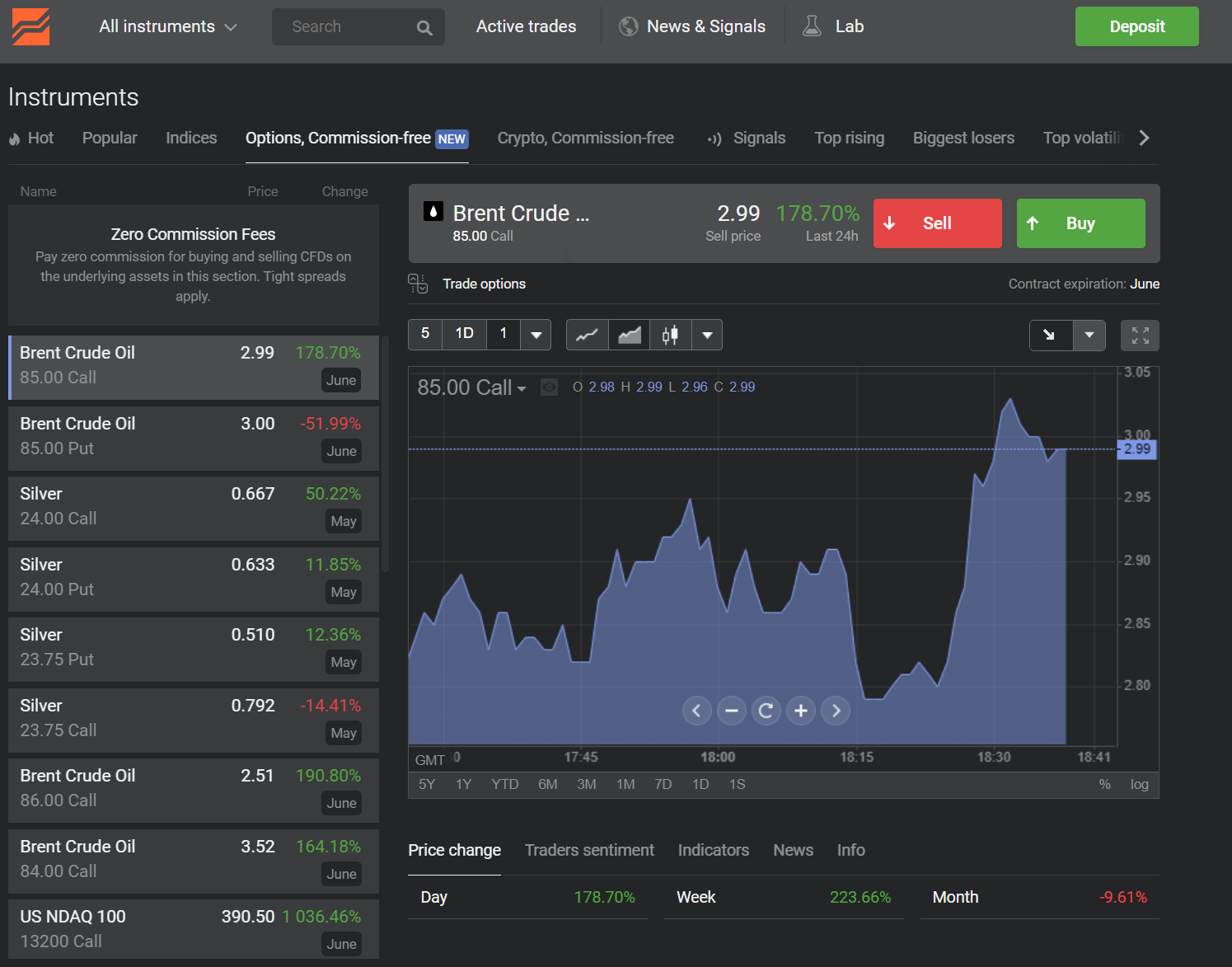Image resolution: width=1232 pixels, height=967 pixels.
Task: Switch to the area chart style
Action: coord(629,335)
